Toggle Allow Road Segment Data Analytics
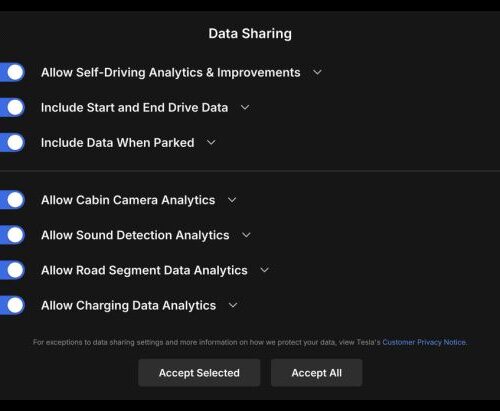 (12, 270)
